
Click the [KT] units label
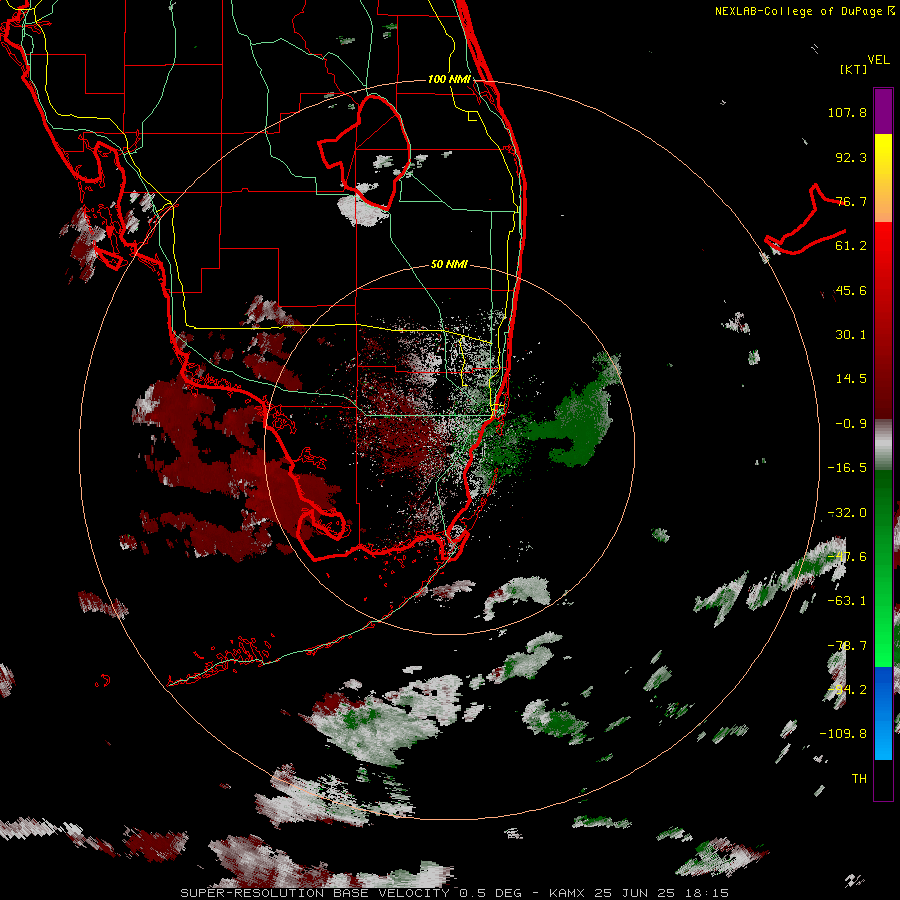854,69
